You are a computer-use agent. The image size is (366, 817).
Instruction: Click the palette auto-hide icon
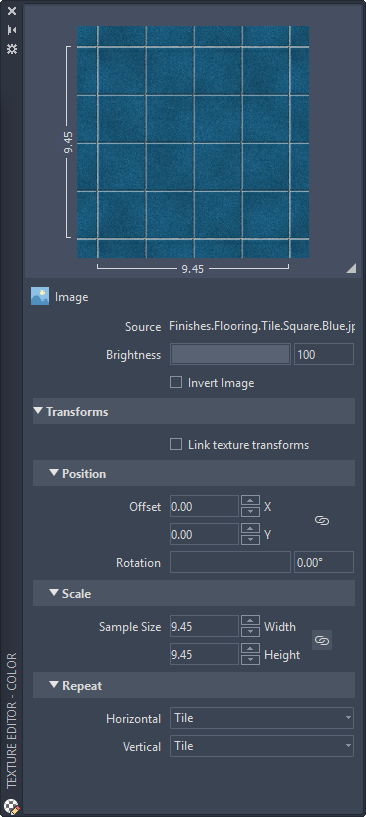click(11, 30)
